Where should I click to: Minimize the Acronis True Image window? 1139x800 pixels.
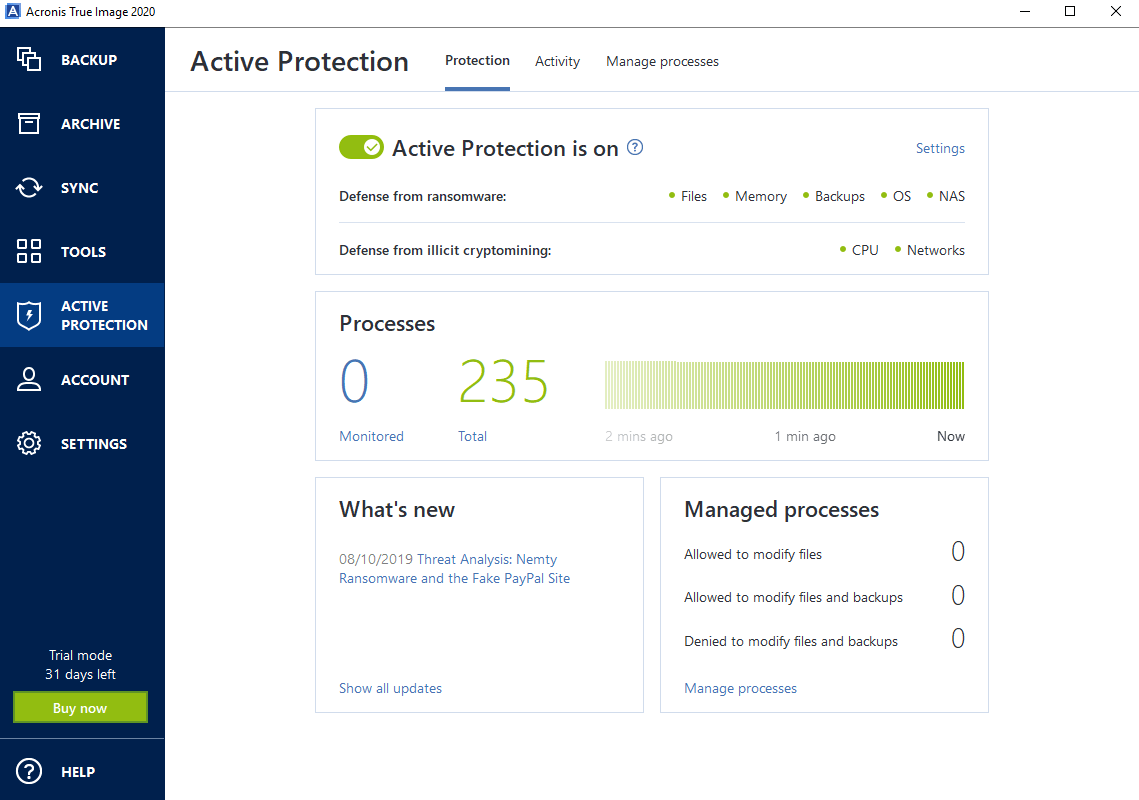[1025, 12]
